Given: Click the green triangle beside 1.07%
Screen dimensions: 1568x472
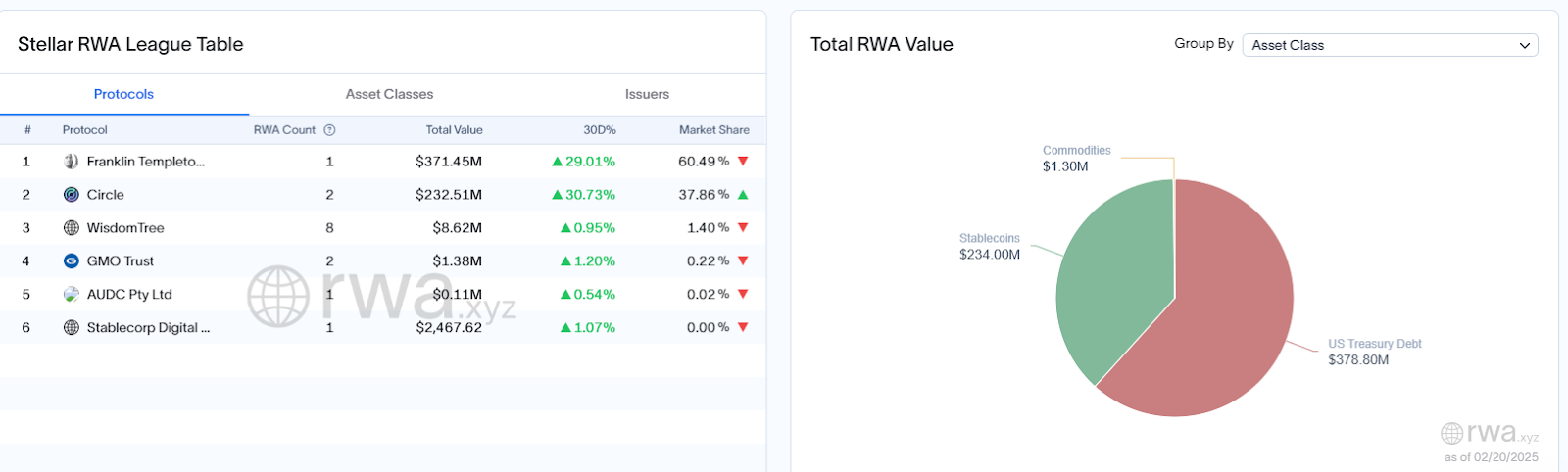Looking at the screenshot, I should click(565, 328).
